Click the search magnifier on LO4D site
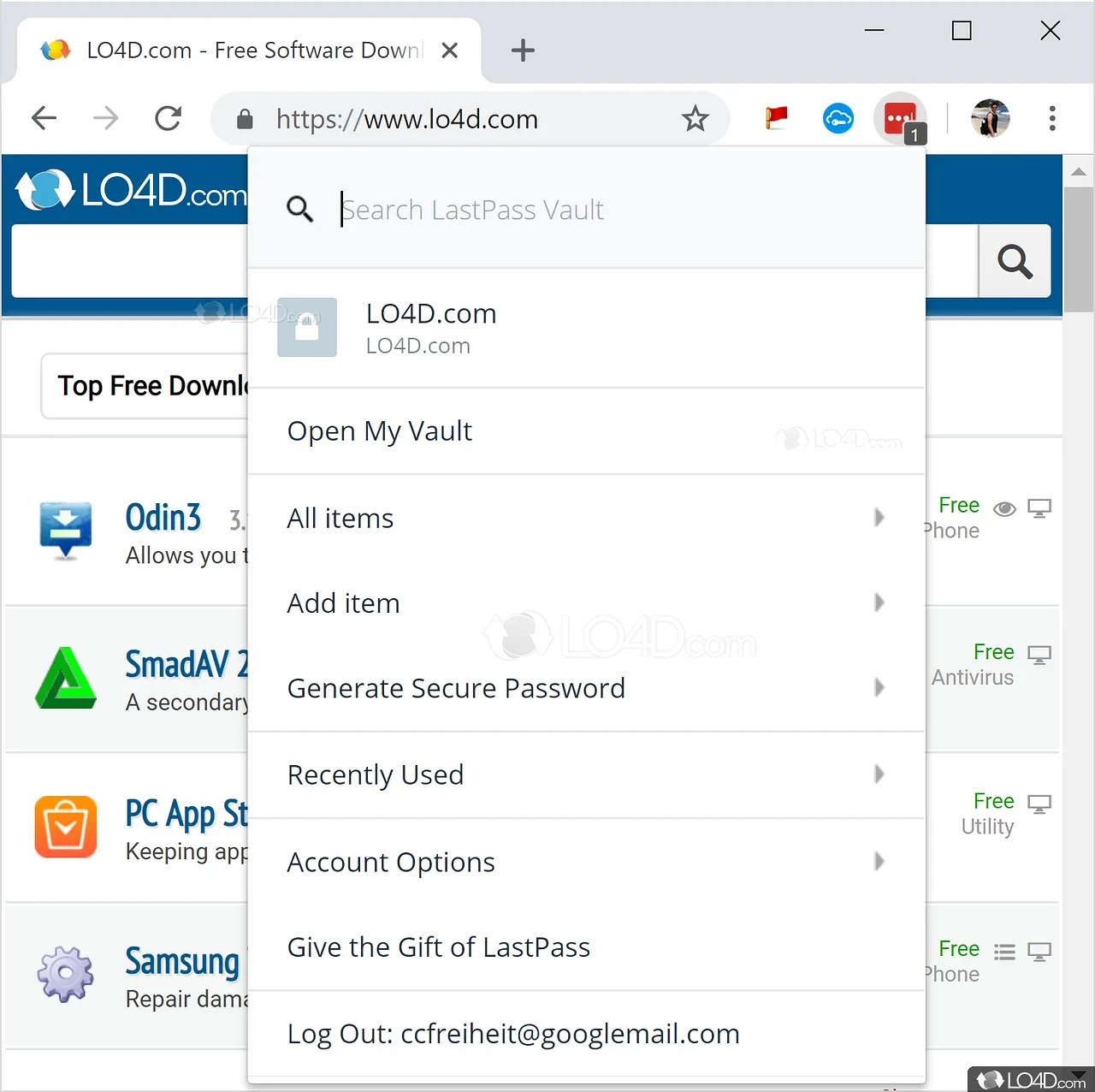Viewport: 1095px width, 1092px height. tap(1015, 262)
